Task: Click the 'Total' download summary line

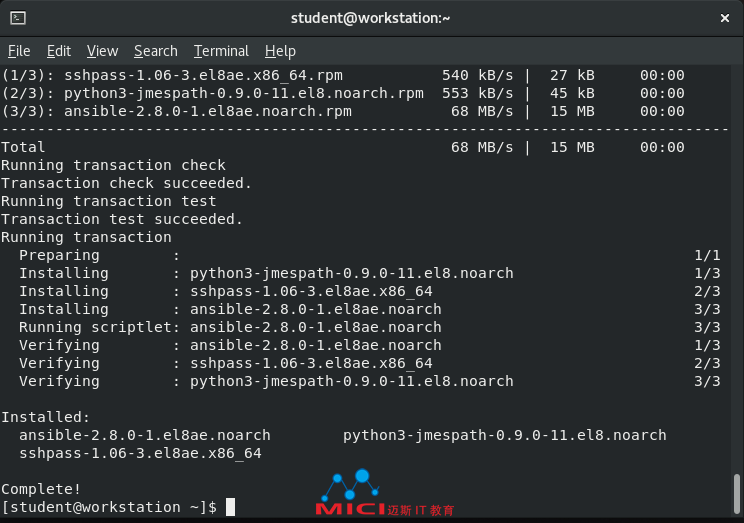Action: tap(343, 147)
